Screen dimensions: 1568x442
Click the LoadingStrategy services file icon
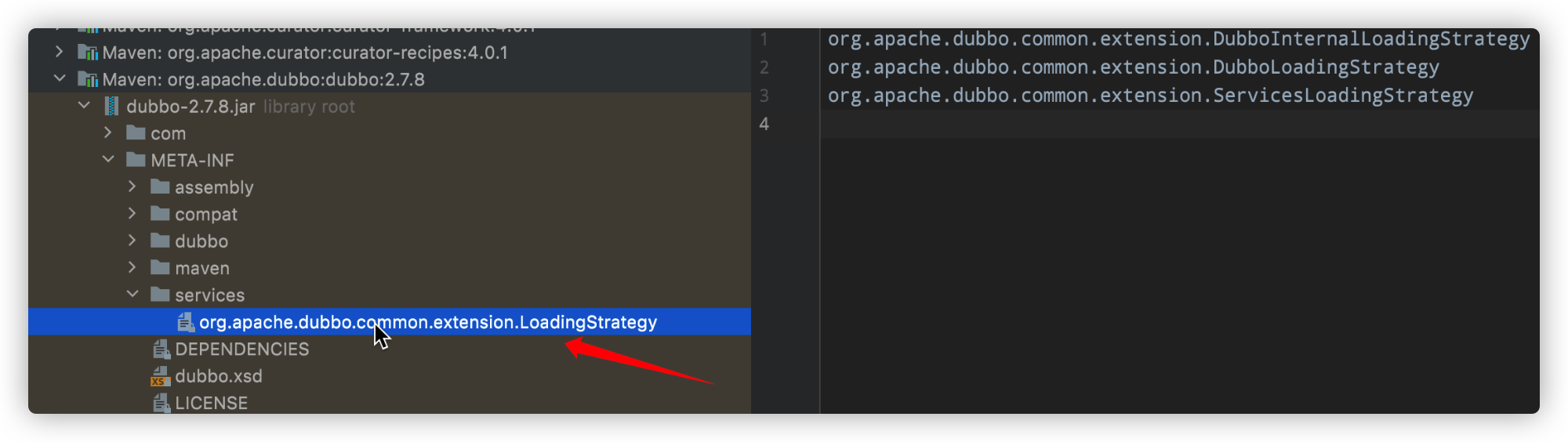click(x=185, y=322)
